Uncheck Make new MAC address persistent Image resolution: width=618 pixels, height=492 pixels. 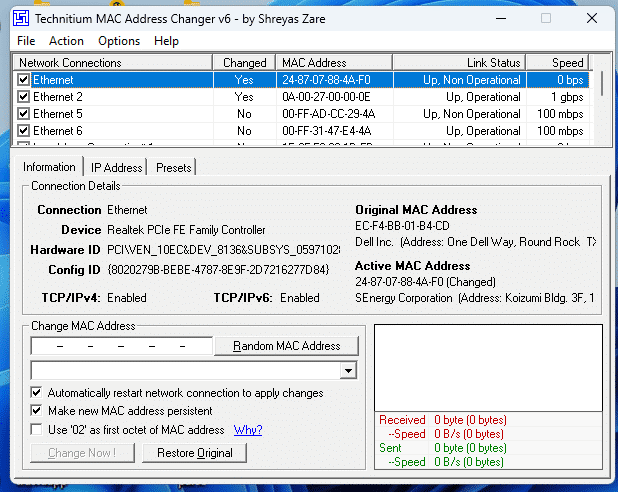pyautogui.click(x=37, y=411)
